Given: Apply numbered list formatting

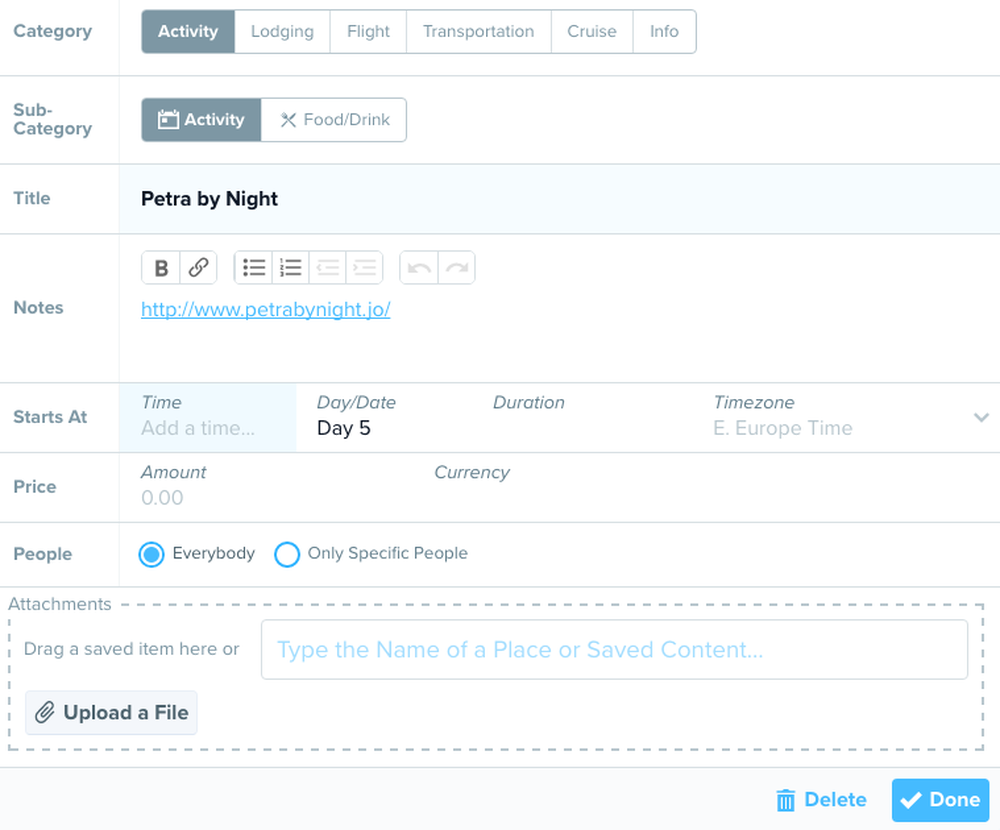Looking at the screenshot, I should [x=291, y=267].
